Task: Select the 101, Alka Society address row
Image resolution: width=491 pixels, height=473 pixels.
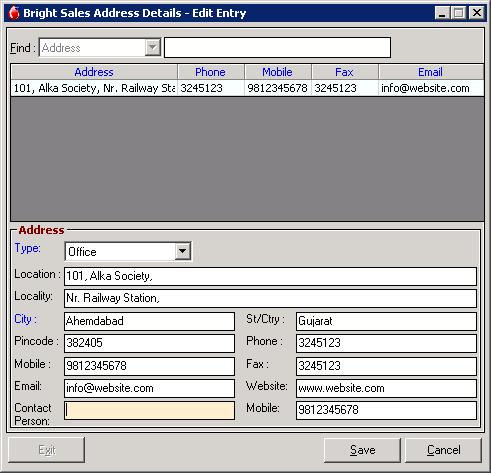Action: click(x=247, y=88)
